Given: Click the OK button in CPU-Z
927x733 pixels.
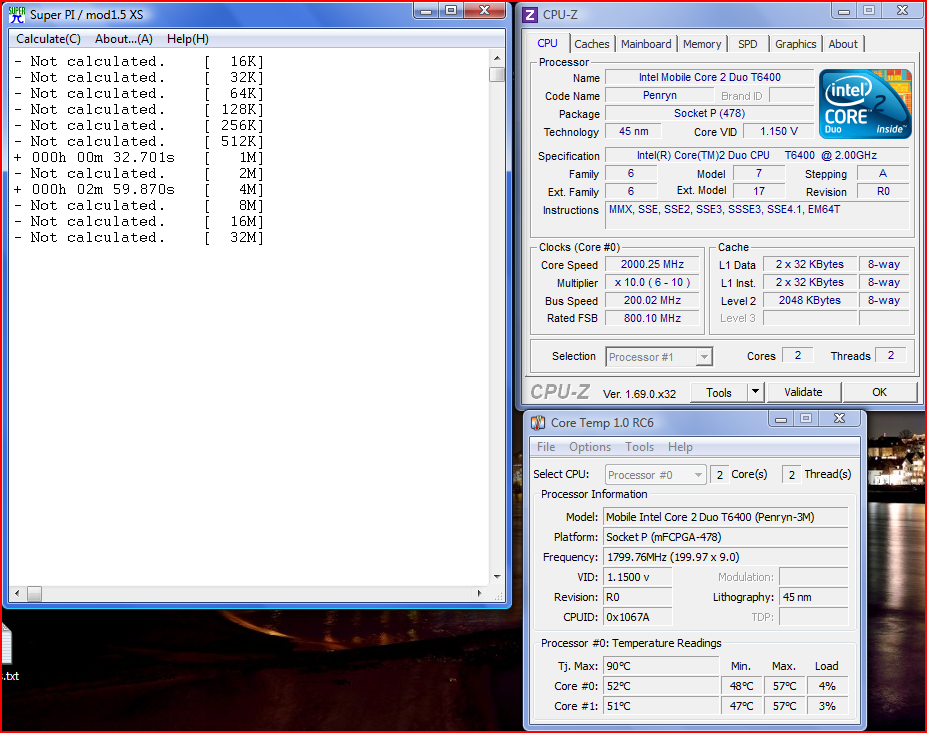Looking at the screenshot, I should [880, 392].
